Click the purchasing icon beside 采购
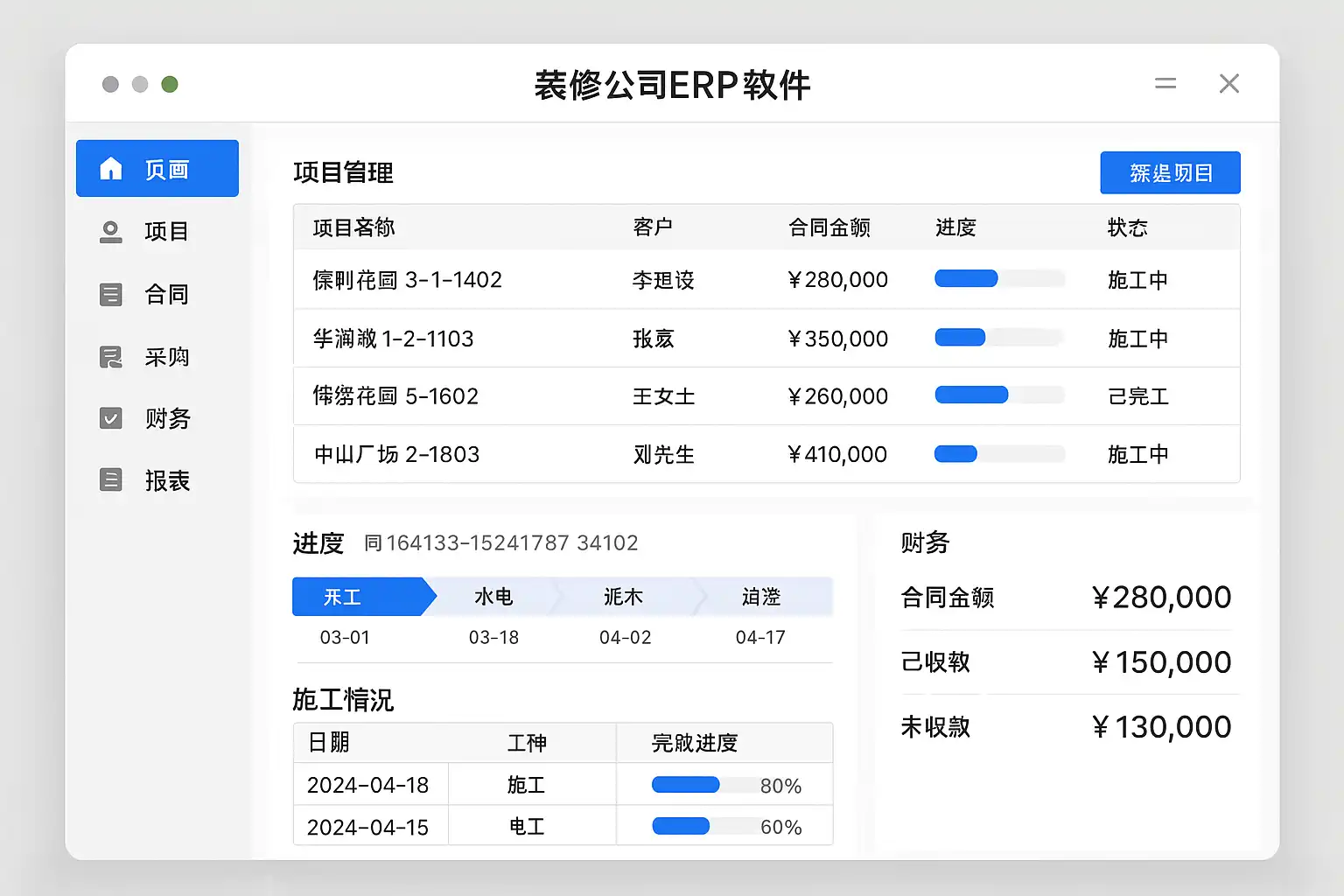This screenshot has width=1344, height=896. click(111, 357)
